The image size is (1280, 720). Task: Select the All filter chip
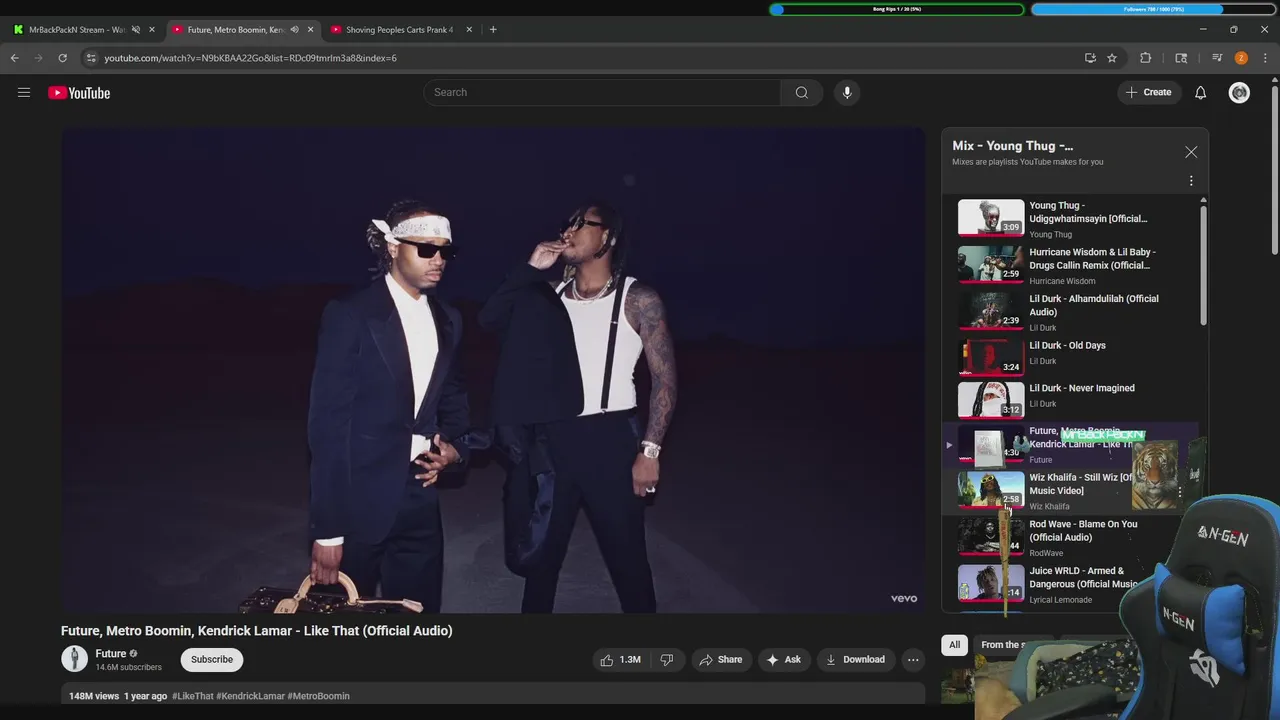click(955, 645)
